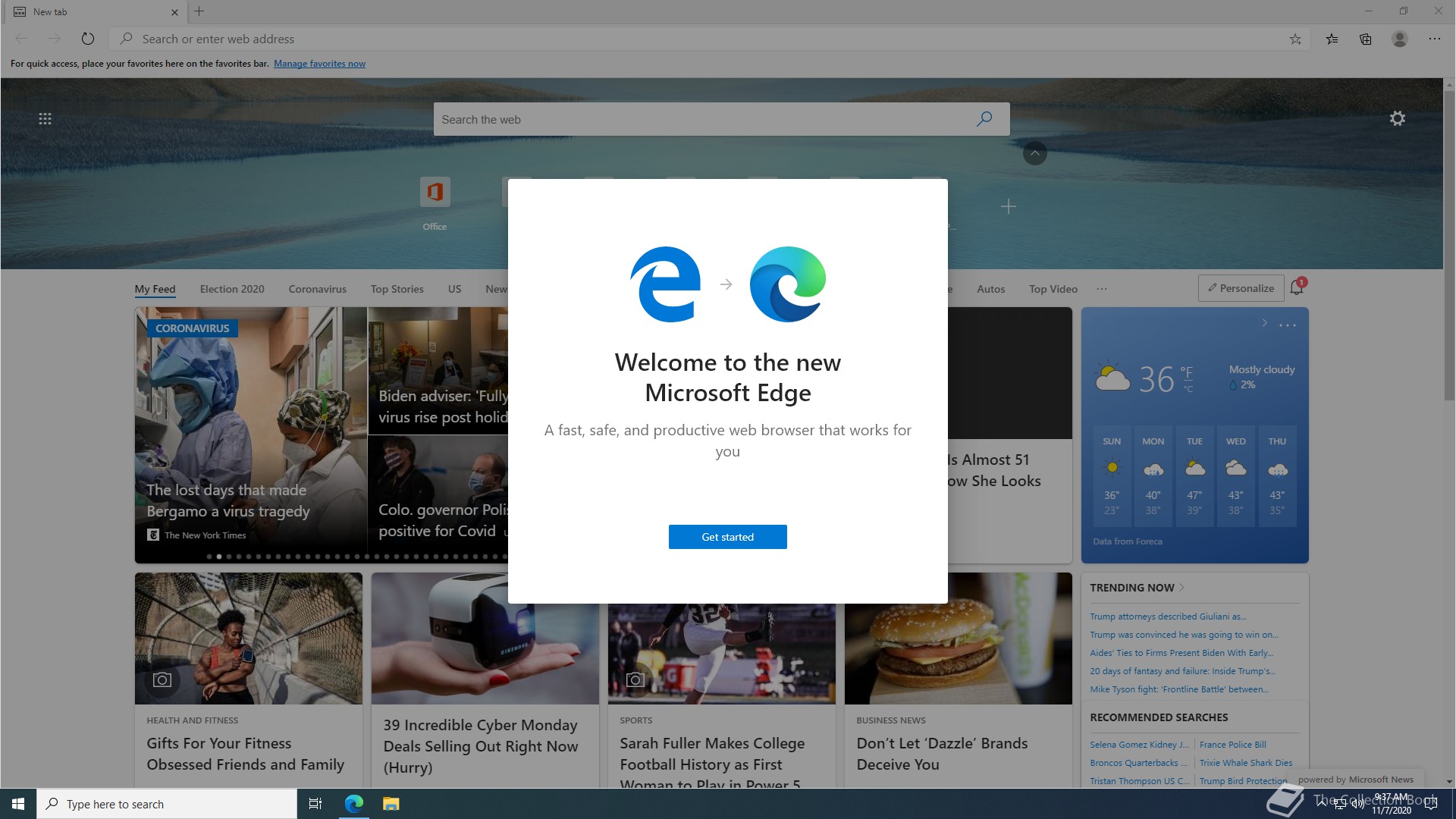Open File Explorer from taskbar
The width and height of the screenshot is (1456, 819).
click(391, 804)
